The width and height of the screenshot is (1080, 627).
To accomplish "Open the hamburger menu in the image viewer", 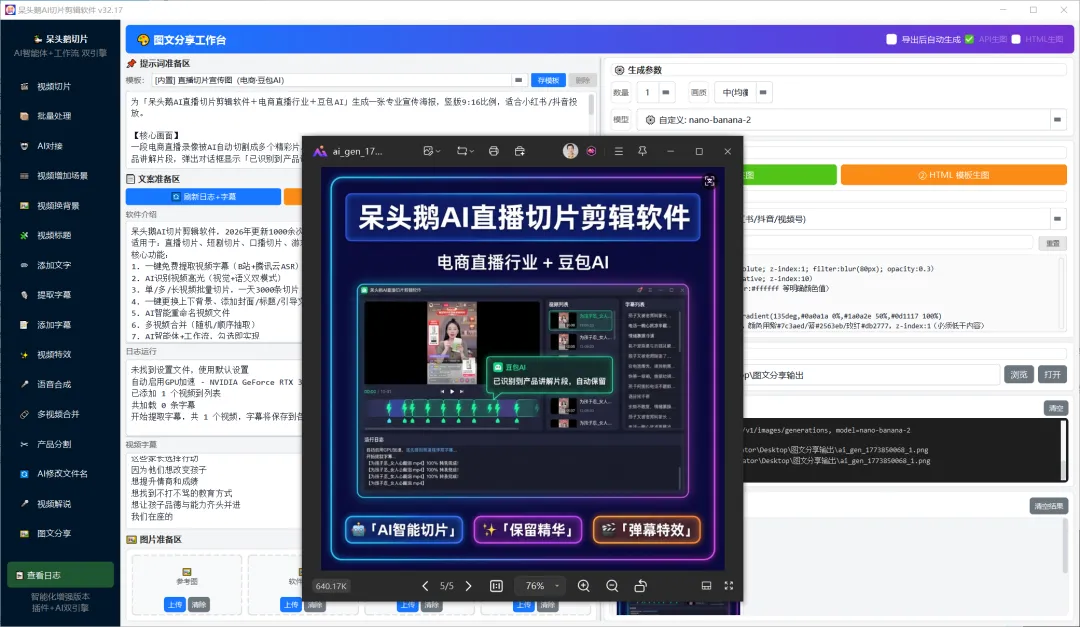I will point(619,151).
